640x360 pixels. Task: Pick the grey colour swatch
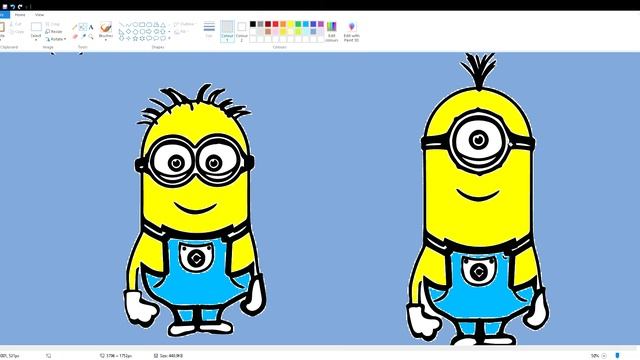click(x=260, y=24)
